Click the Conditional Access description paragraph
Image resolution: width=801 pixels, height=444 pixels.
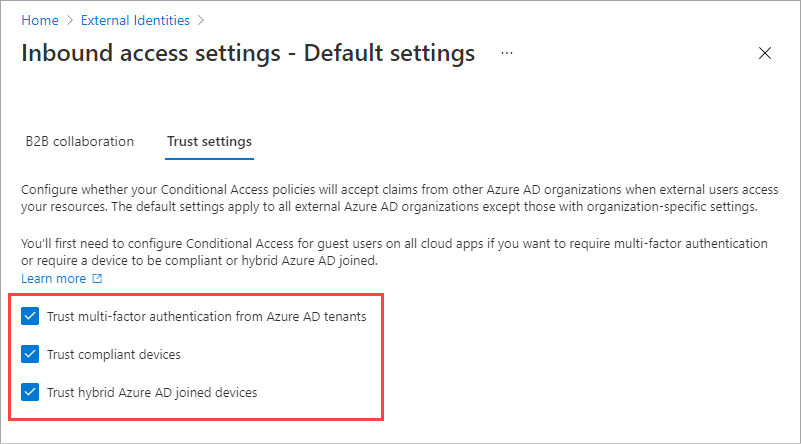coord(390,198)
